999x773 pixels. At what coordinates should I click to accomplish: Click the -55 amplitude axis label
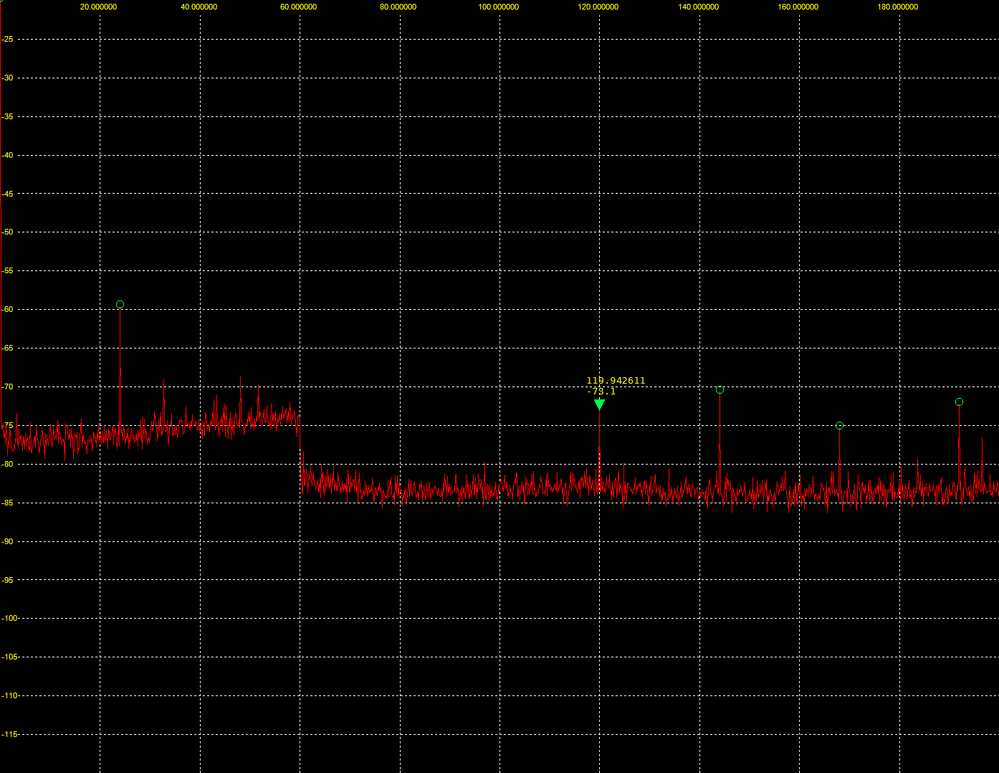[x=8, y=271]
